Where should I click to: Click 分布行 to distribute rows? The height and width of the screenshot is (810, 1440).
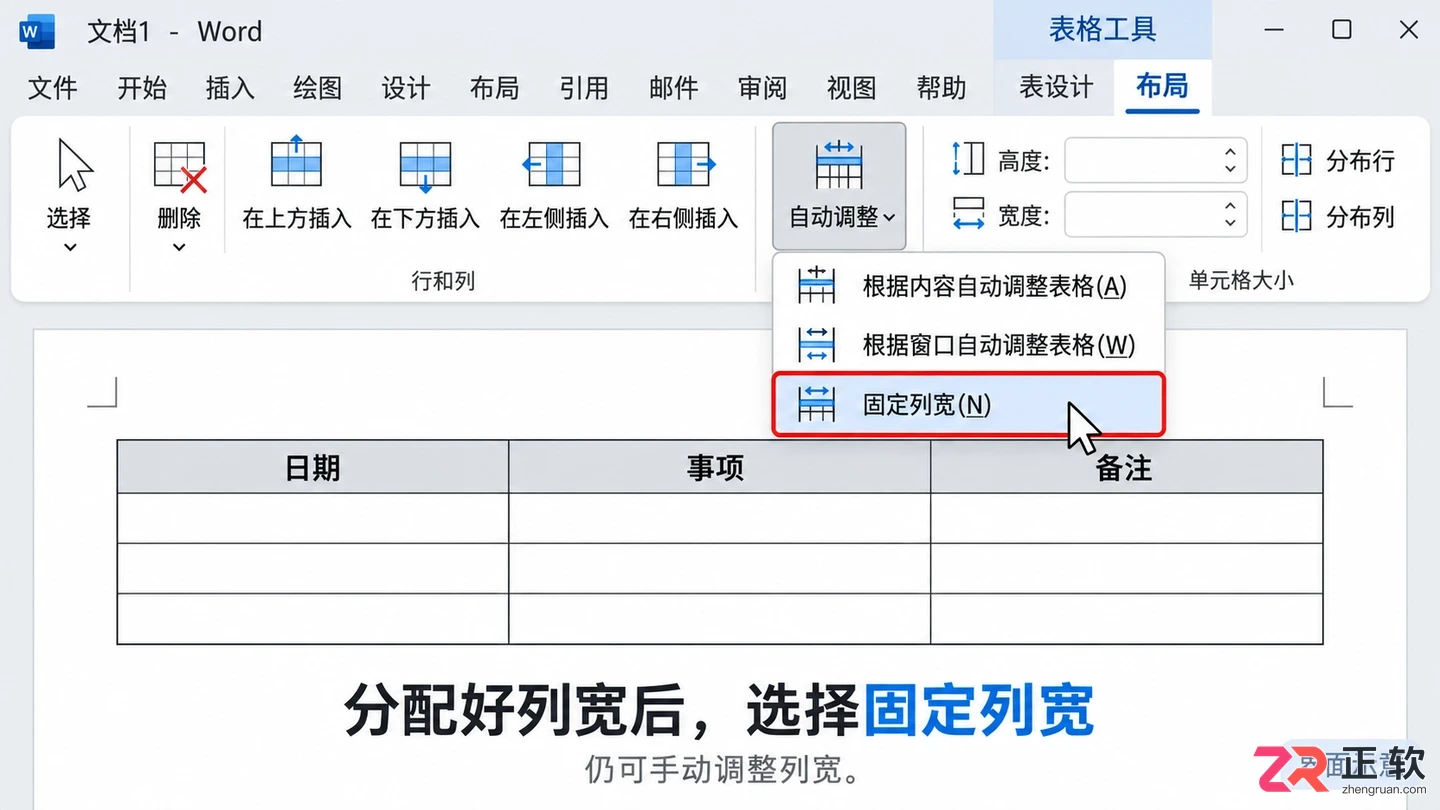coord(1338,160)
